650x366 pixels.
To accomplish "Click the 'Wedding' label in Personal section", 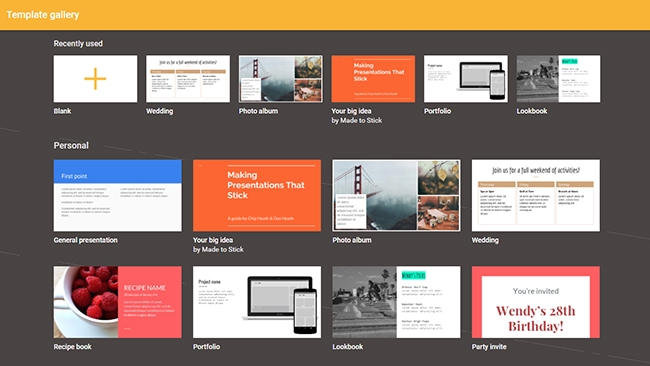I will tap(485, 240).
